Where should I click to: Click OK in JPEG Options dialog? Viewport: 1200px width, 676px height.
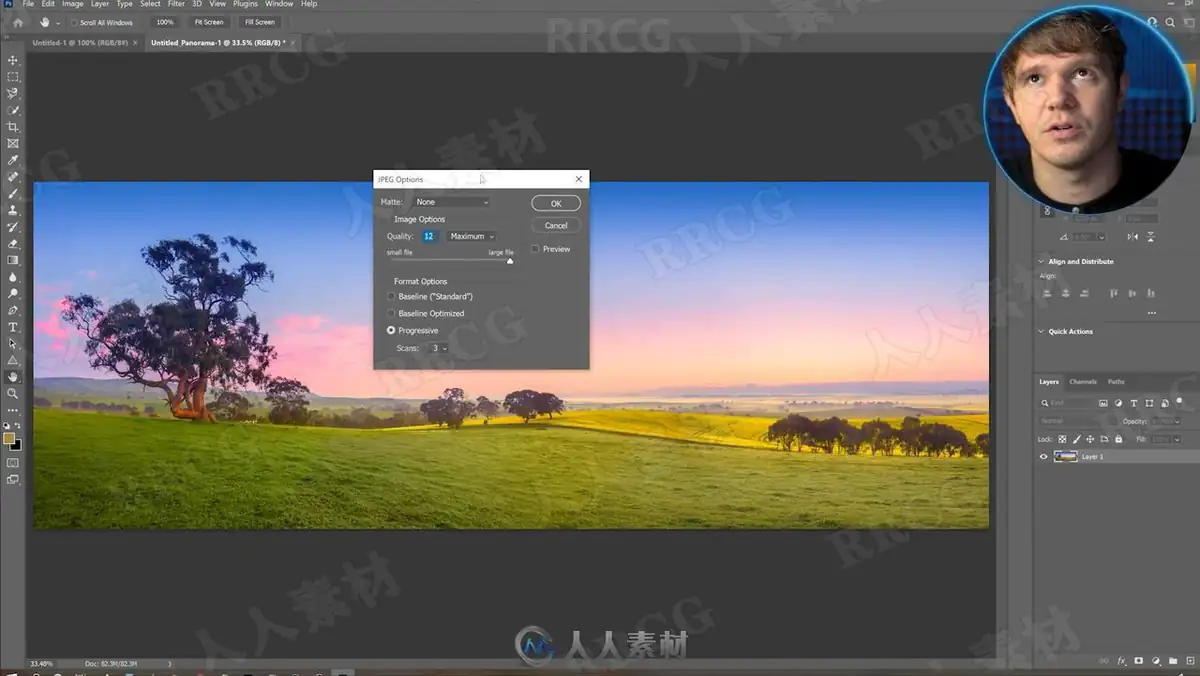click(556, 203)
